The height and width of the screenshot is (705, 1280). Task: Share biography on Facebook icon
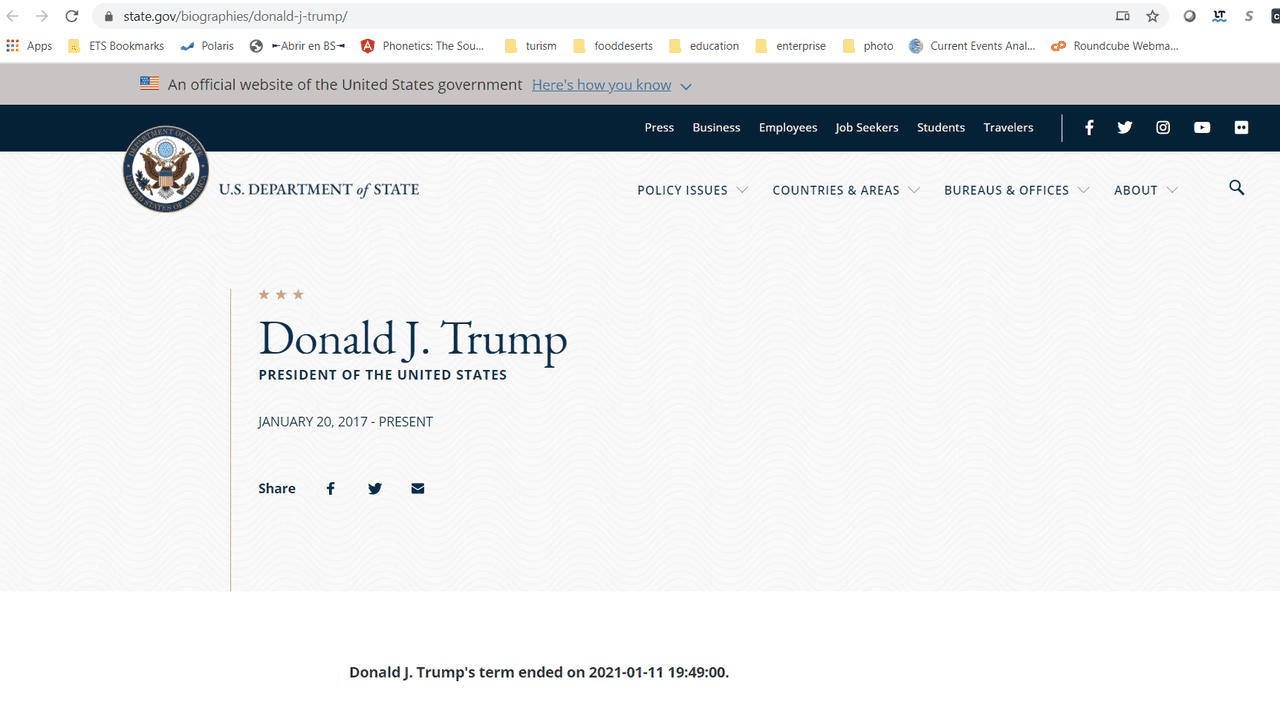click(331, 488)
